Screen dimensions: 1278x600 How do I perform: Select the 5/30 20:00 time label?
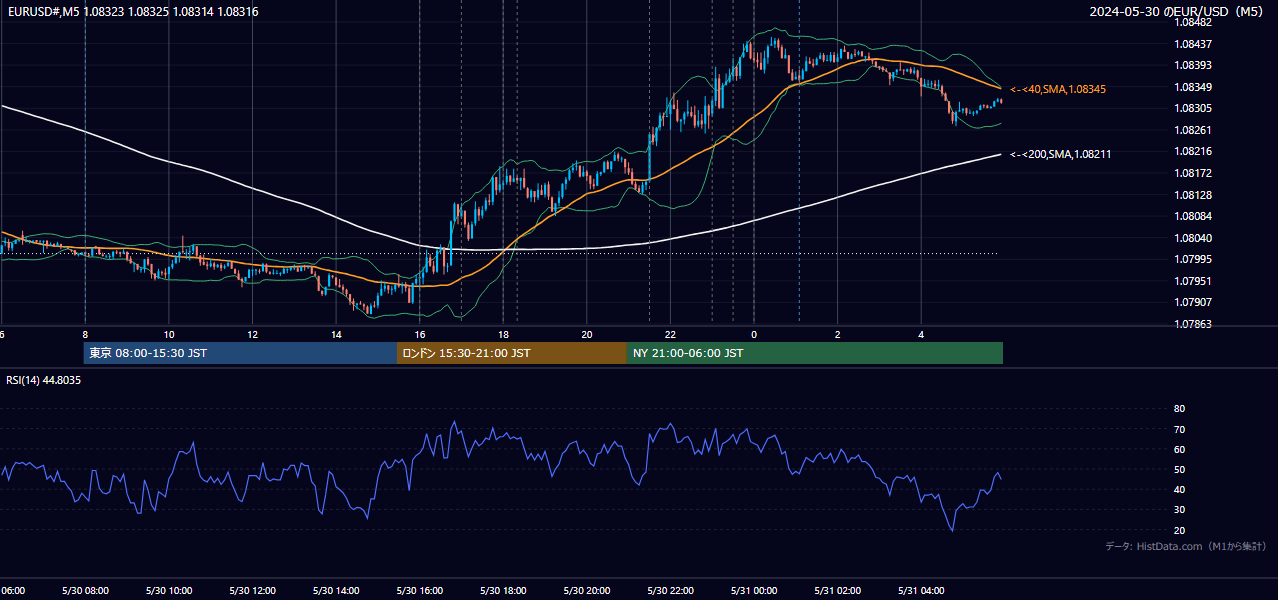pos(587,591)
